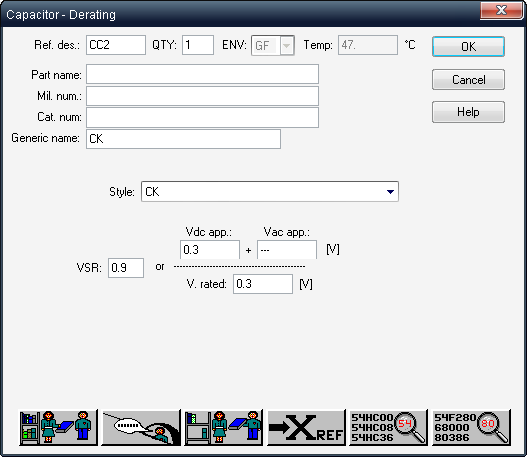Click the 54HC00 magnifier search icon
Viewport: 527px width, 457px height.
[x=389, y=427]
